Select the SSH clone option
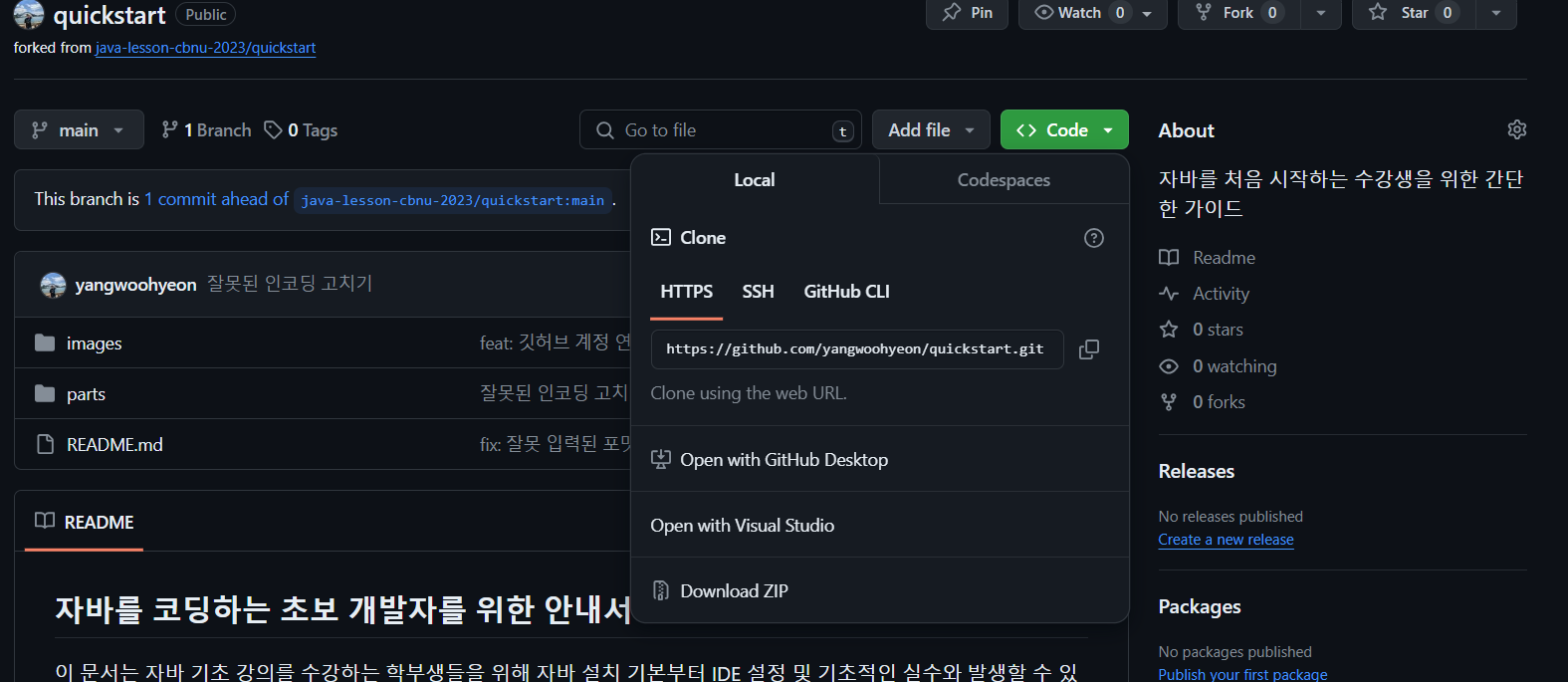The width and height of the screenshot is (1568, 682). pyautogui.click(x=758, y=292)
